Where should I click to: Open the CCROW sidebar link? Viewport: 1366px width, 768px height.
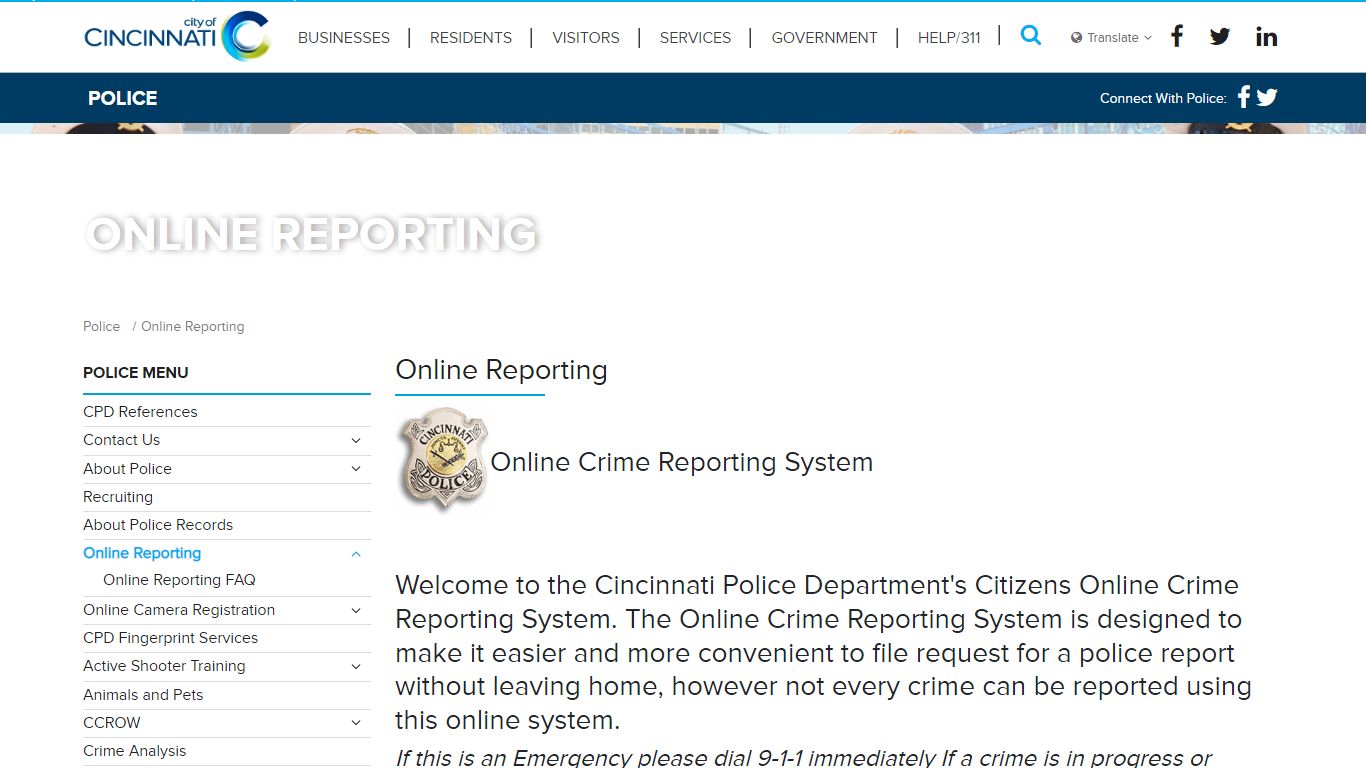pyautogui.click(x=112, y=723)
